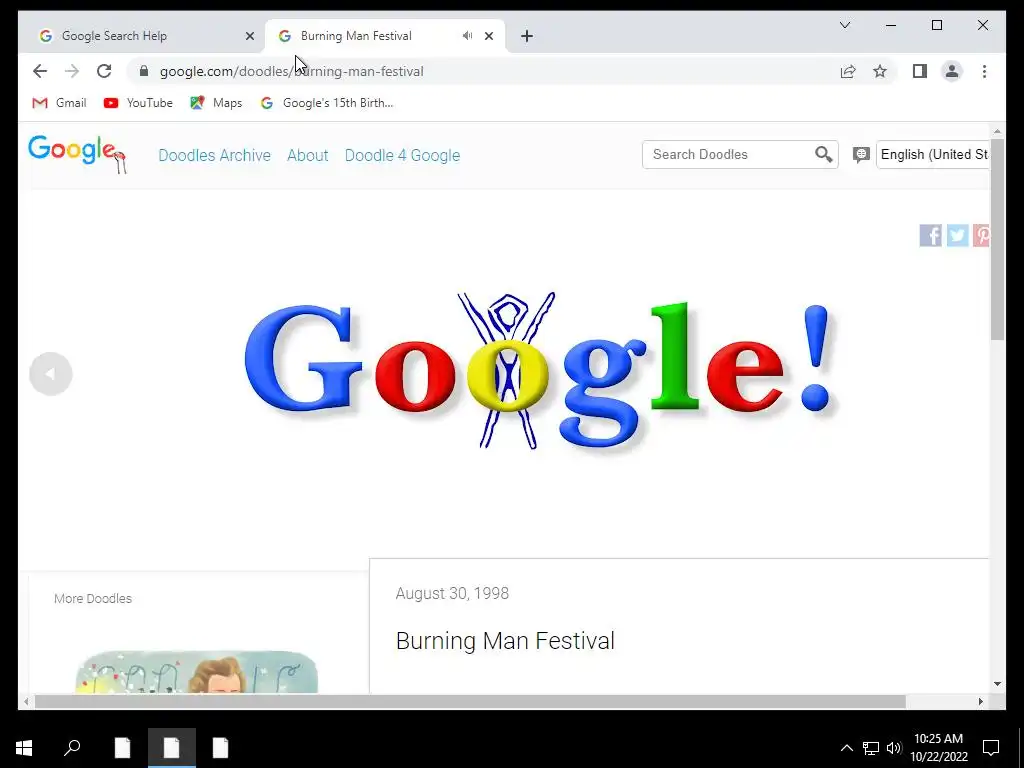Mute the Burning Man Festival tab audio
1024x768 pixels.
point(468,36)
